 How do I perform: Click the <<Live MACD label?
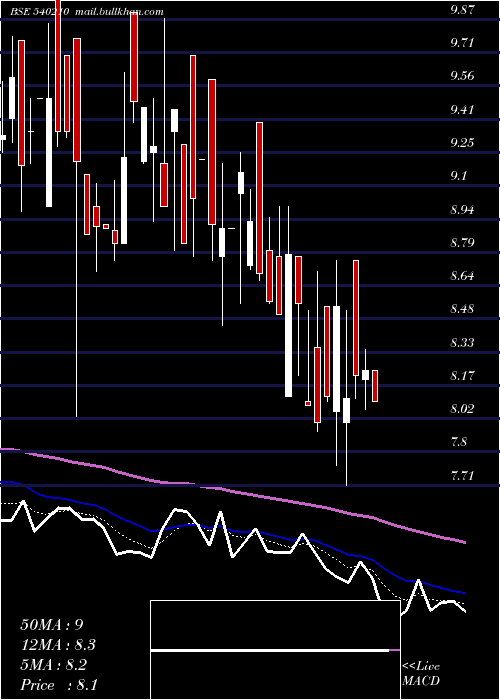pos(421,674)
